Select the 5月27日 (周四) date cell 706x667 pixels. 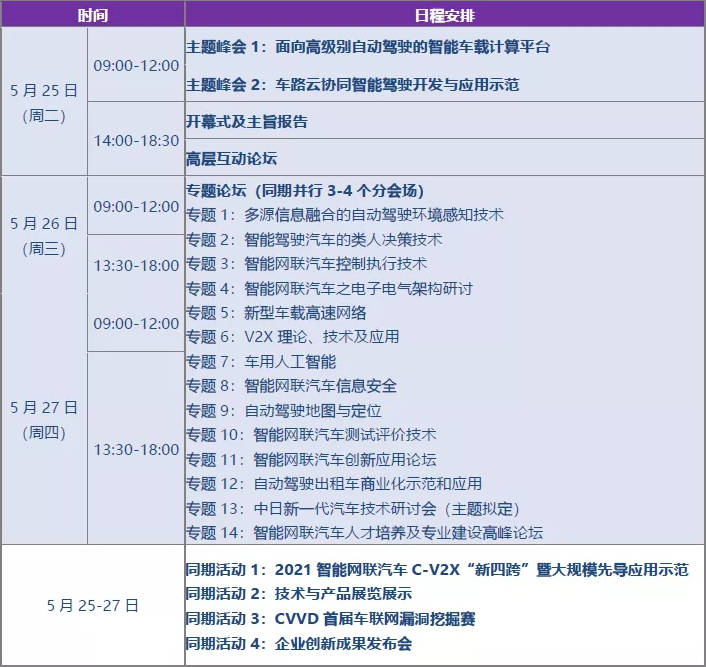(44, 419)
